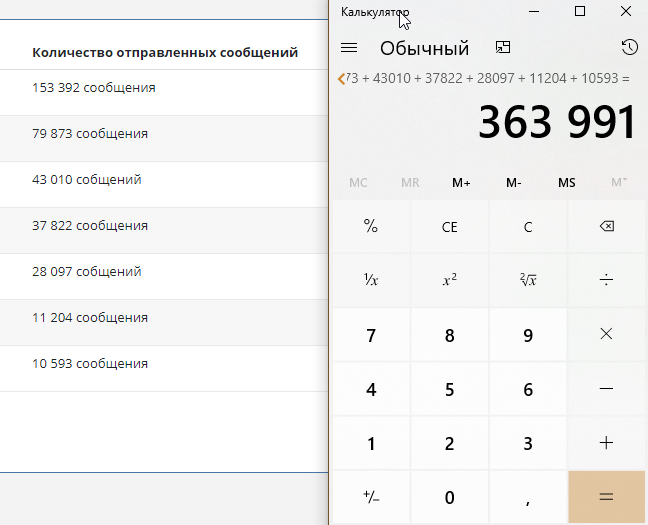Image resolution: width=648 pixels, height=525 pixels.
Task: Click the digit 4 key
Action: point(371,389)
